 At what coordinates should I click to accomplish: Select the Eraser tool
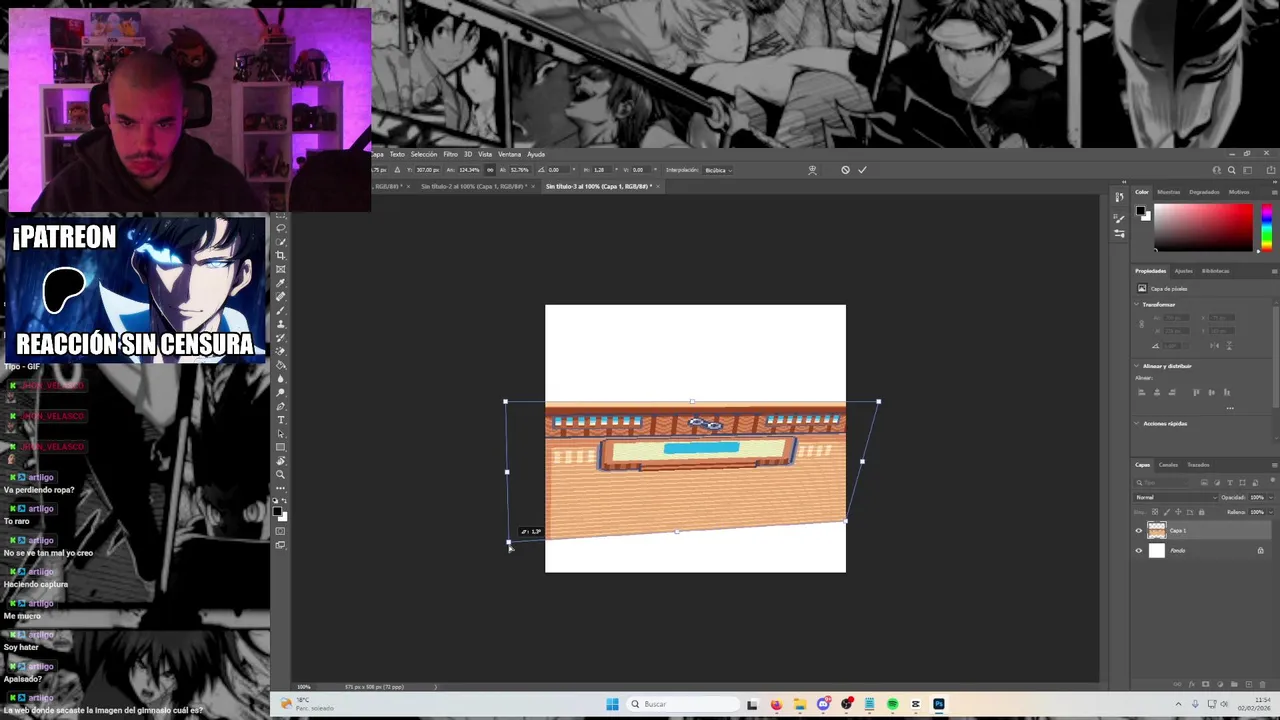pyautogui.click(x=280, y=351)
